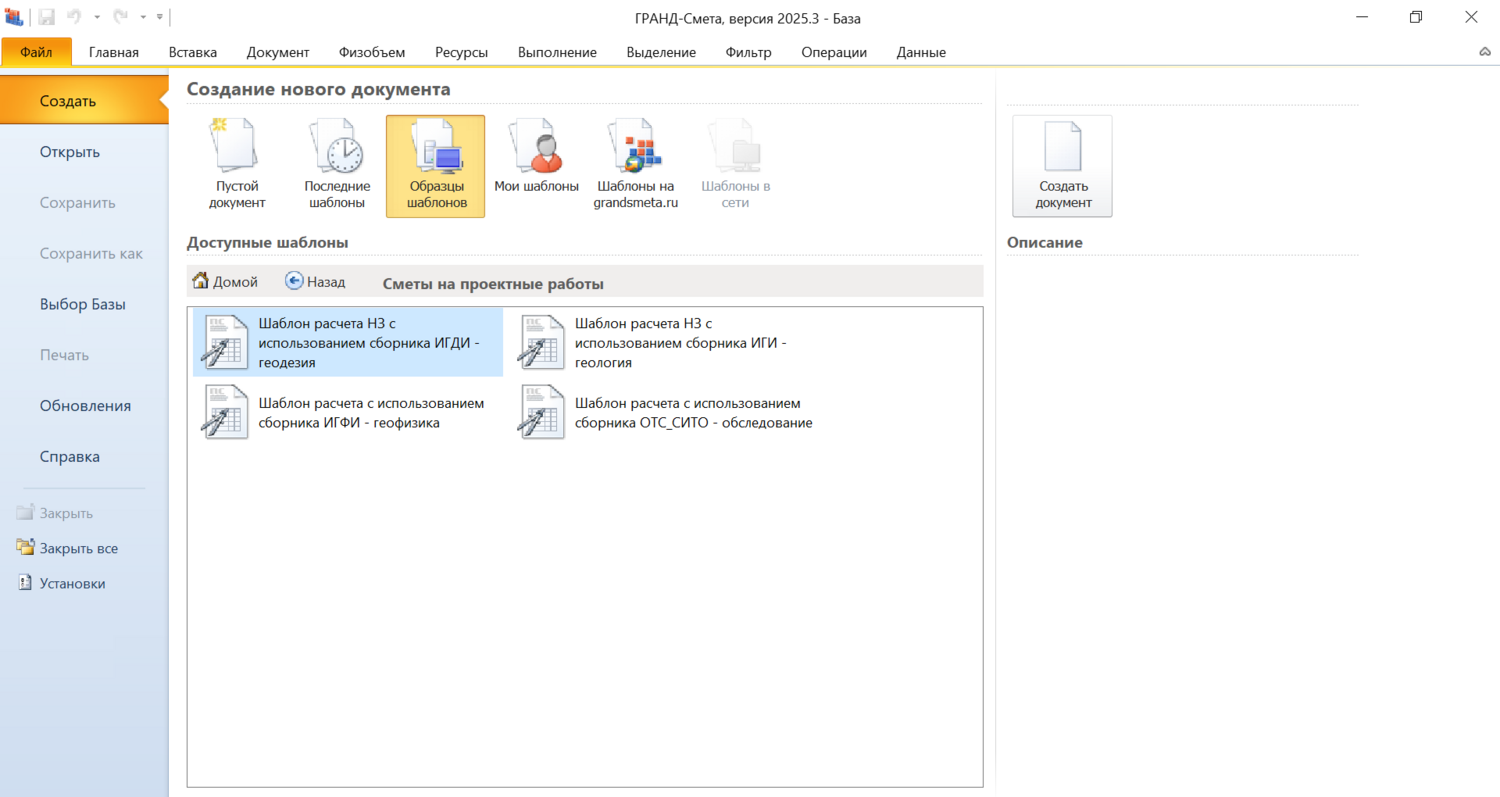1500x797 pixels.
Task: Open Установки settings item
Action: pos(61,583)
